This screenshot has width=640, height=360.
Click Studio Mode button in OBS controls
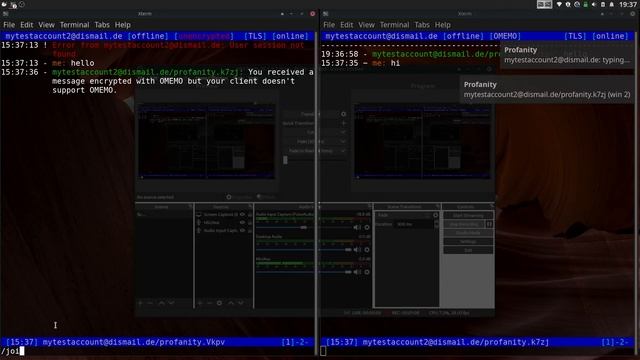[468, 233]
